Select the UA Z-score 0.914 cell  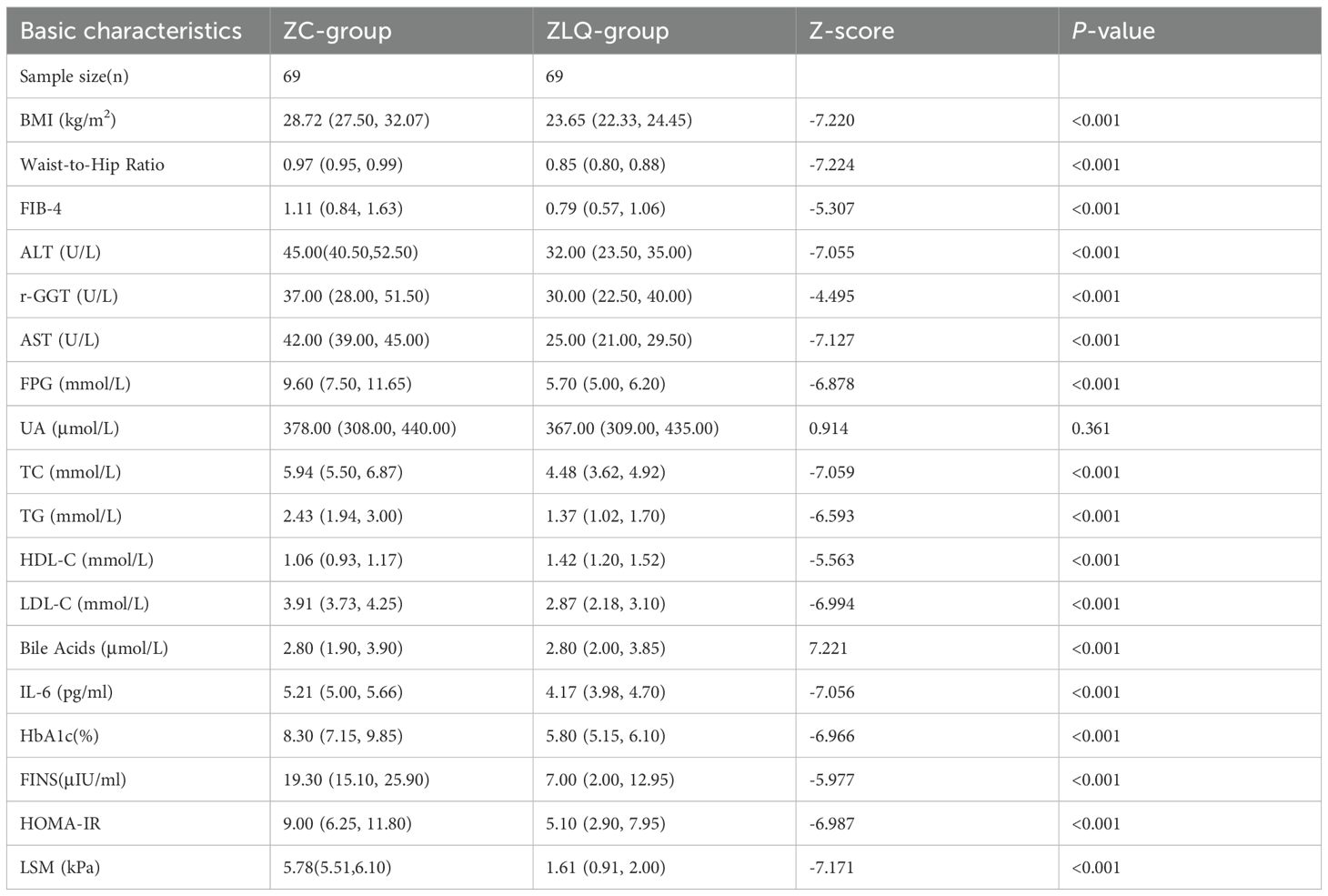(x=829, y=428)
